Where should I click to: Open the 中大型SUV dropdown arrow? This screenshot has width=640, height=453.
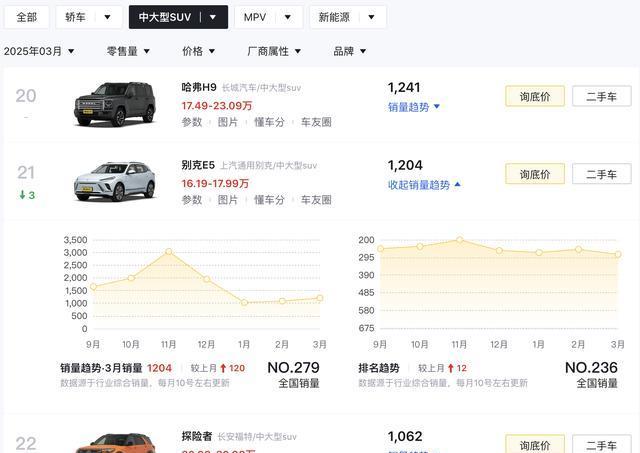pos(212,17)
